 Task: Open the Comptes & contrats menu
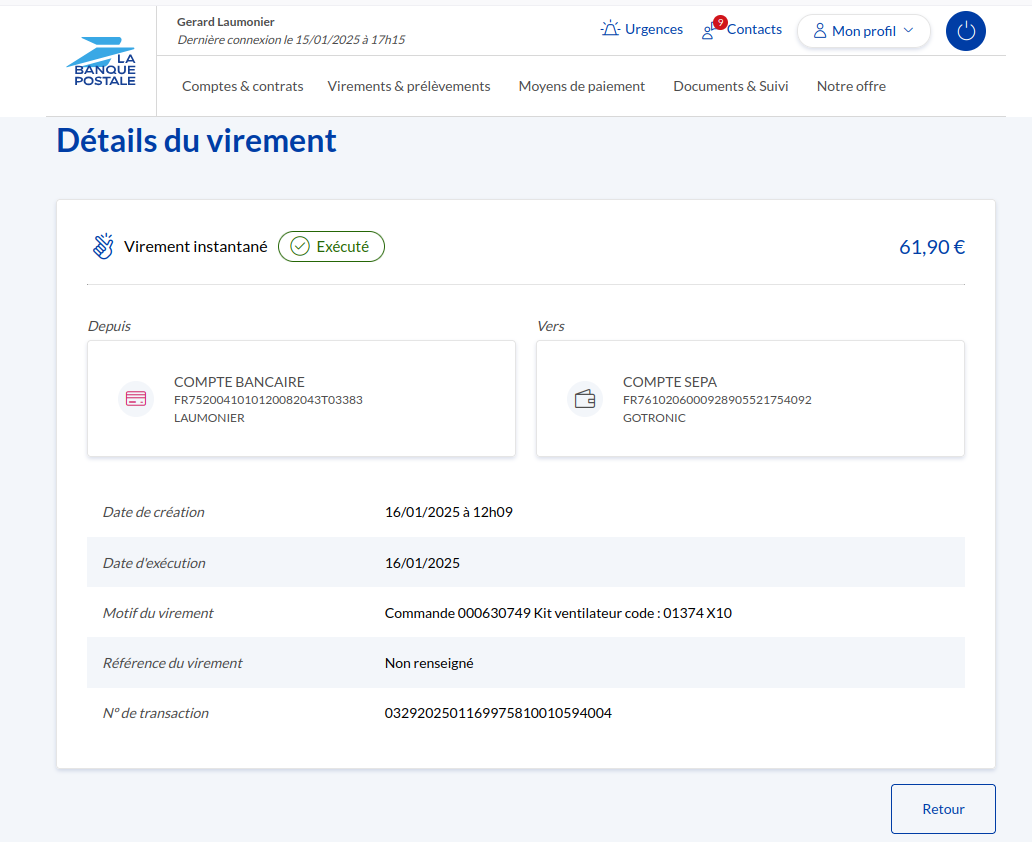tap(242, 86)
